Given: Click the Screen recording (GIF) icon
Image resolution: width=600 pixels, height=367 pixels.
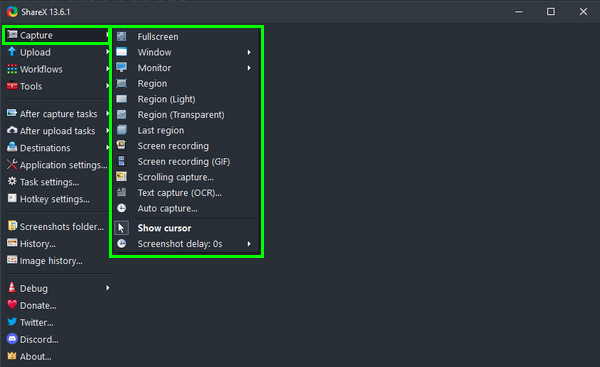Looking at the screenshot, I should click(122, 161).
